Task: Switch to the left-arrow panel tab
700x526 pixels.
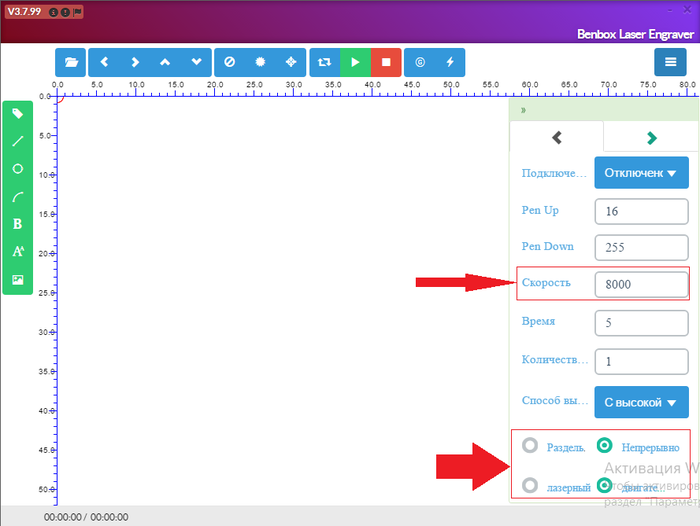Action: [x=557, y=138]
